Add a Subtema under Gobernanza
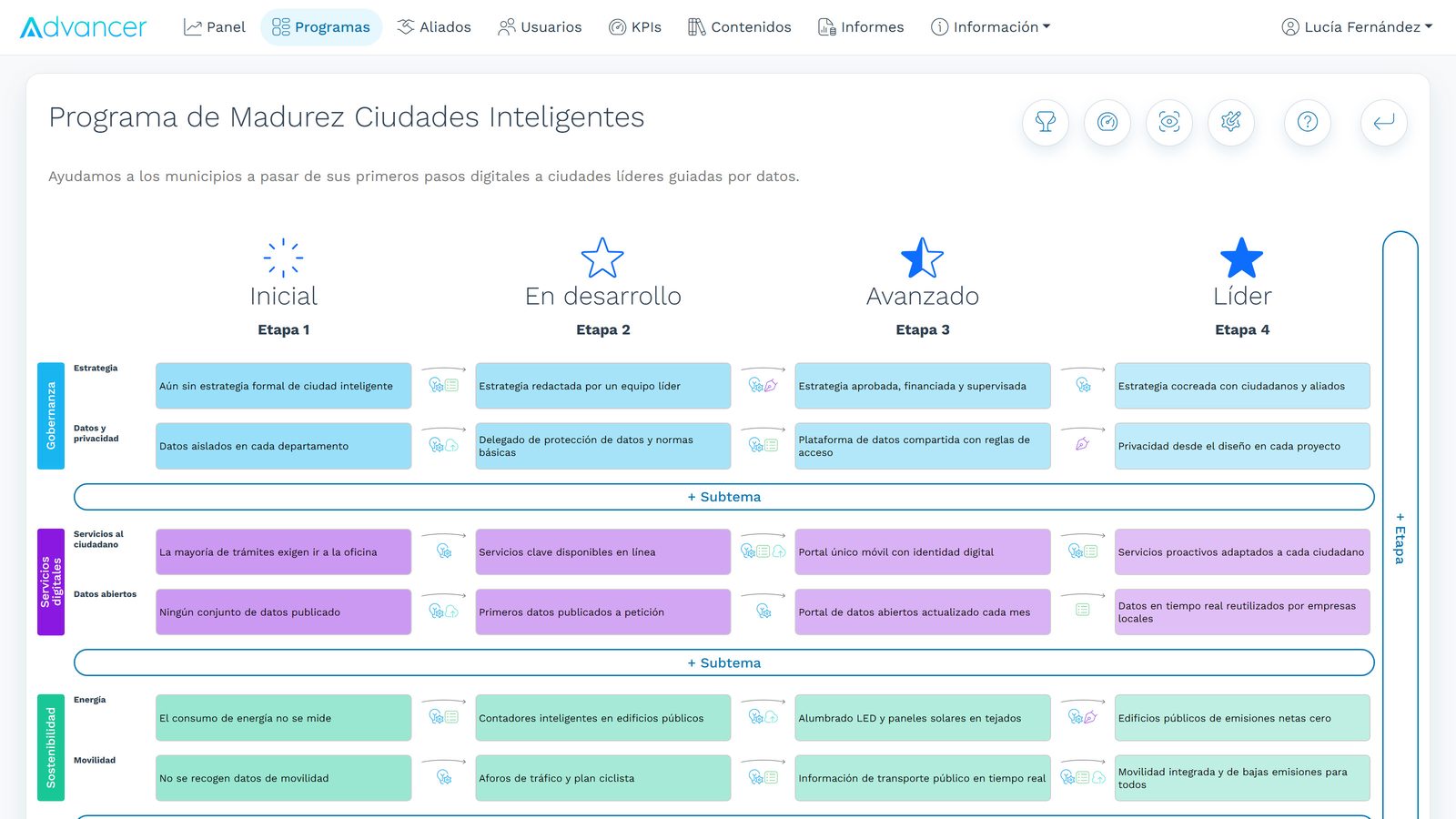 (723, 497)
